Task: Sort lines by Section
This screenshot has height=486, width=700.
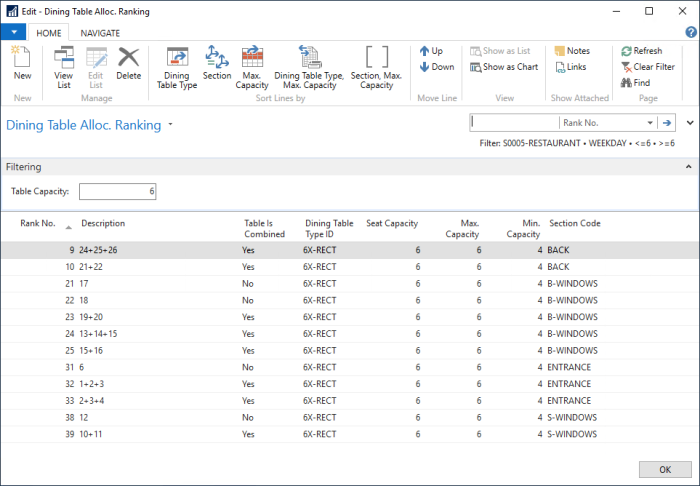Action: pos(217,64)
